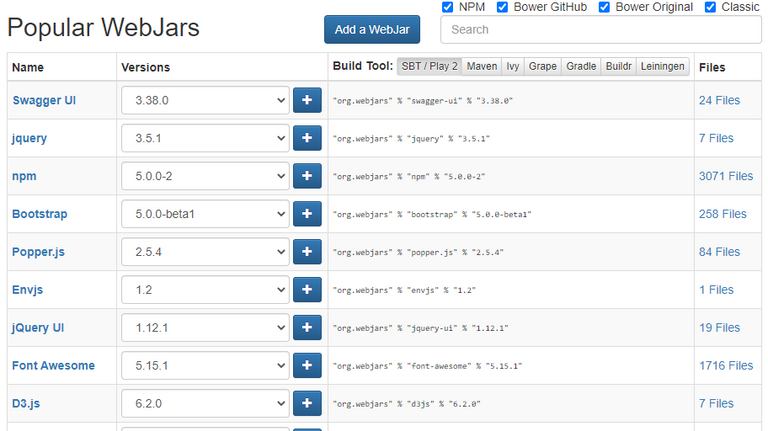Open Envjs version dropdown 1.2
The width and height of the screenshot is (768, 431).
click(205, 289)
